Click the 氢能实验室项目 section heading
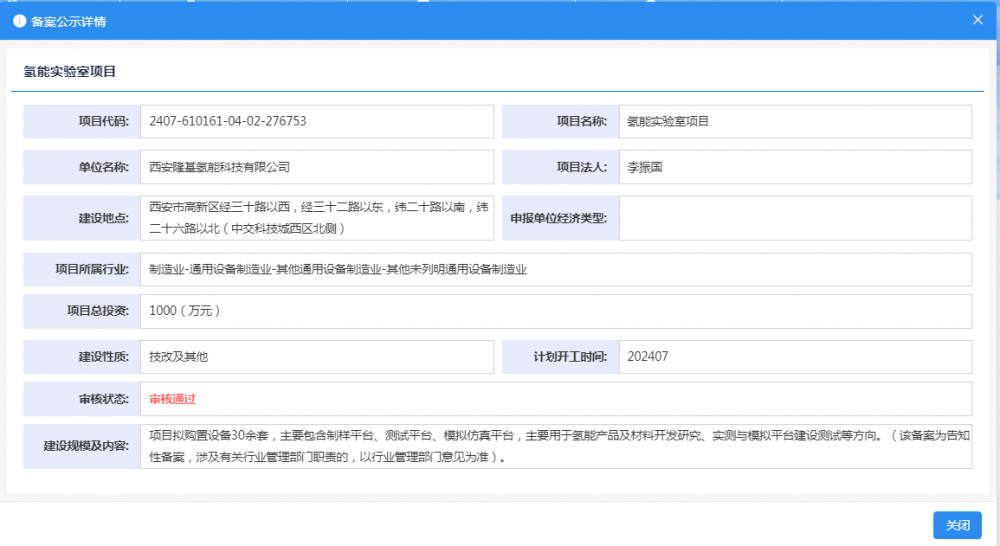Viewport: 1000px width, 546px height. [70, 72]
